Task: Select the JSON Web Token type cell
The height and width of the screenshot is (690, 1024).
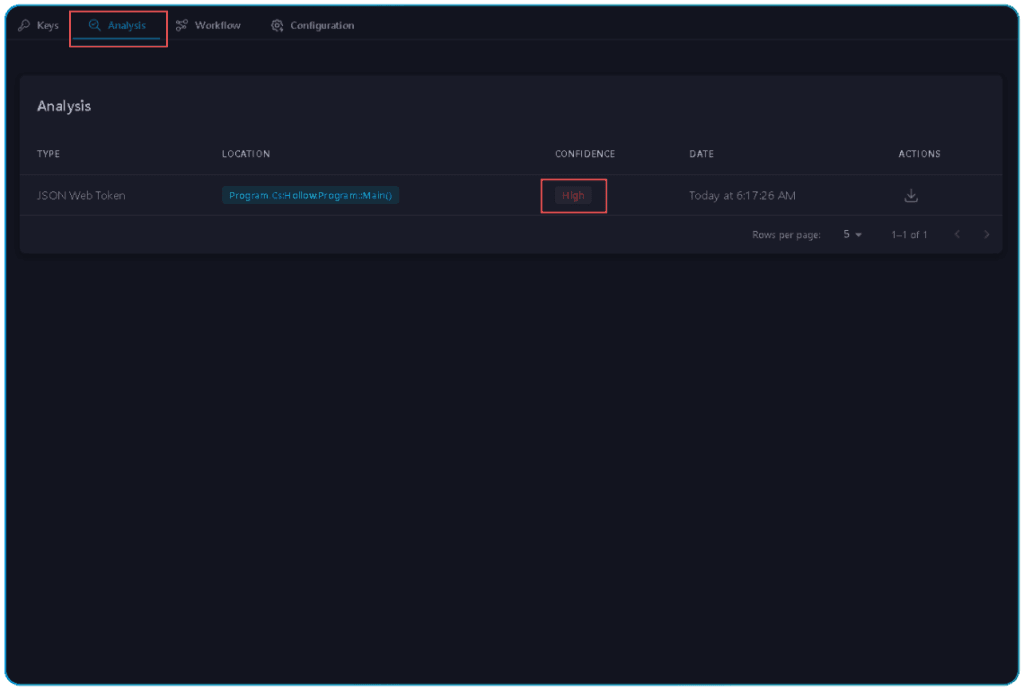Action: tap(81, 195)
